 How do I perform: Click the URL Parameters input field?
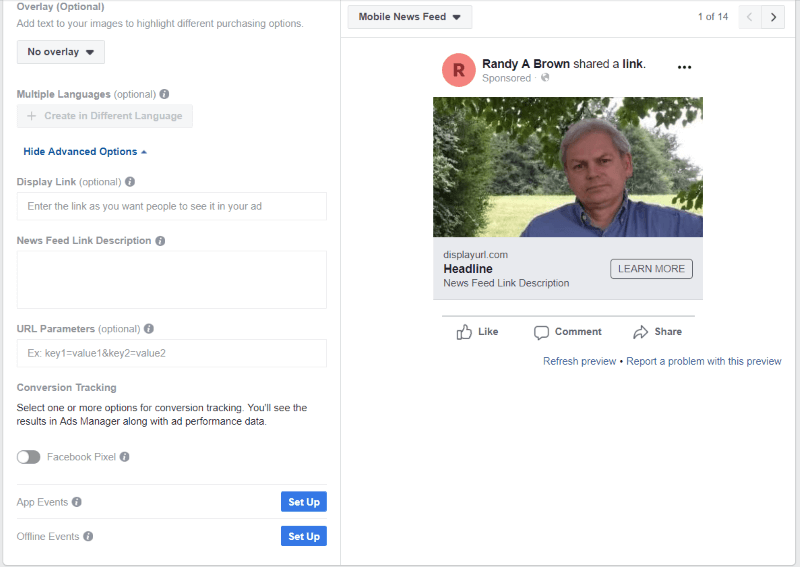click(x=171, y=353)
